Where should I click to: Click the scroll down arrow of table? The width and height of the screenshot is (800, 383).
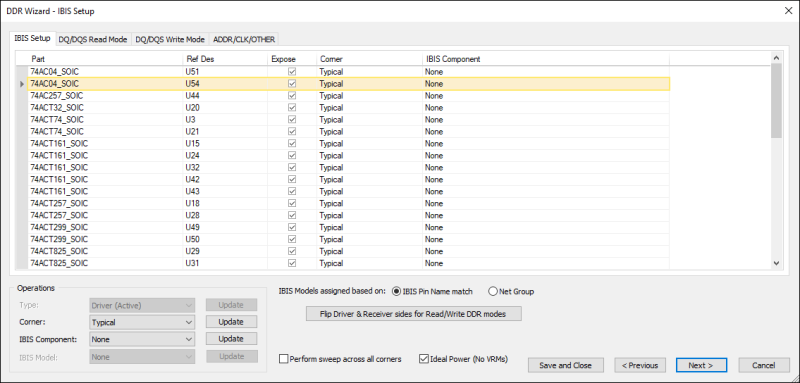tap(776, 263)
